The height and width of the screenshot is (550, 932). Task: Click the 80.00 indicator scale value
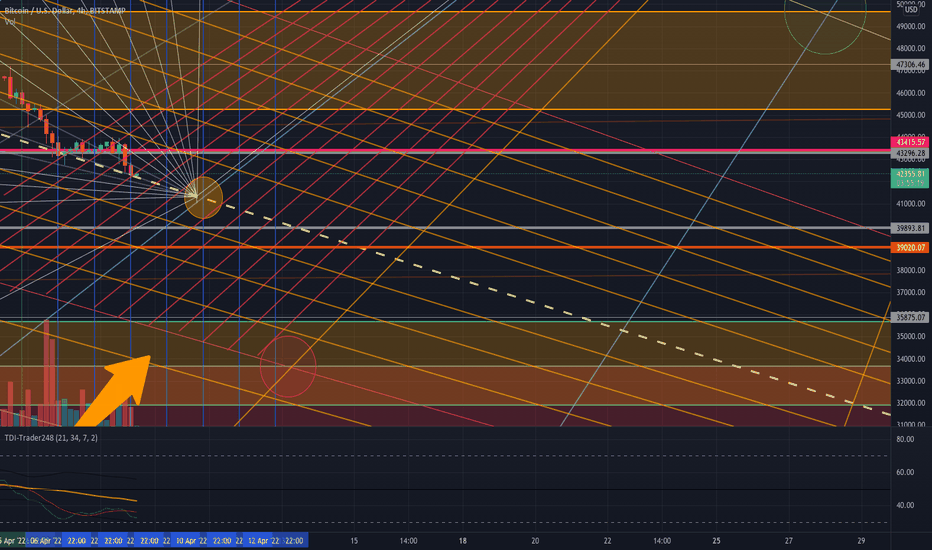[905, 439]
